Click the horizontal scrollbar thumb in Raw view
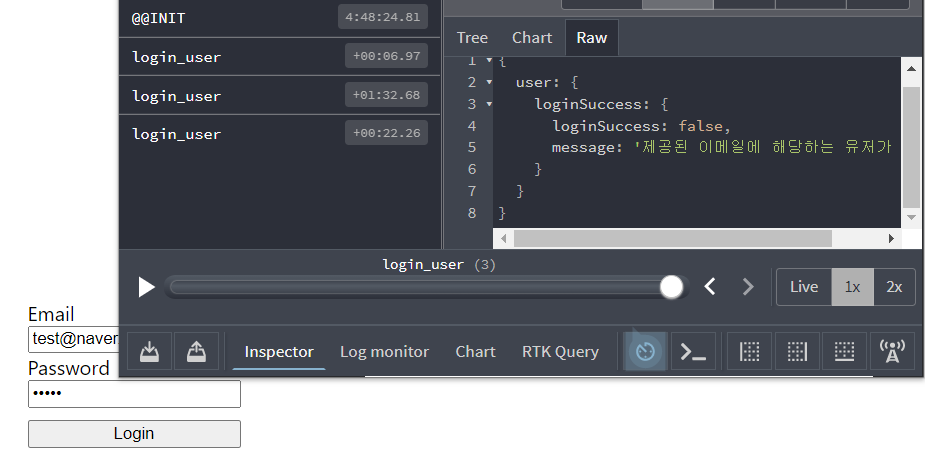The image size is (925, 476). (673, 238)
